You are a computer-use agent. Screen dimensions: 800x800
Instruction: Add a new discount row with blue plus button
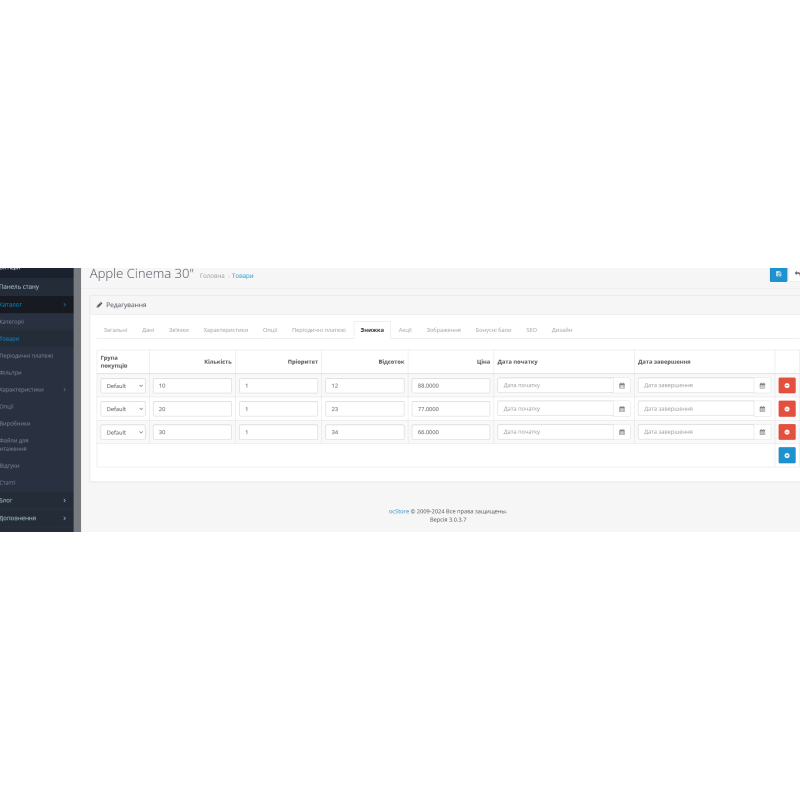787,455
